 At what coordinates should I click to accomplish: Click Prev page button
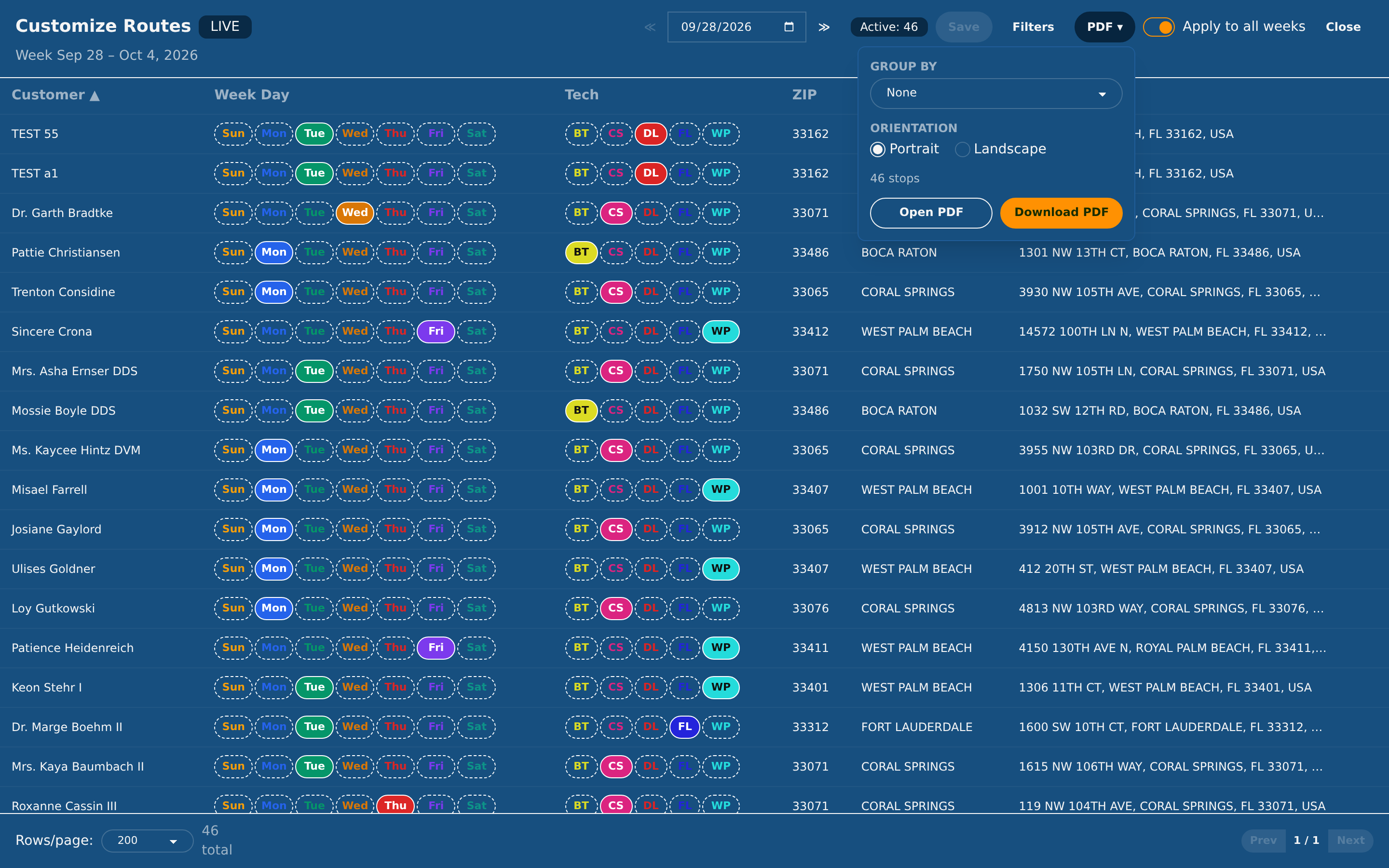(x=1263, y=841)
